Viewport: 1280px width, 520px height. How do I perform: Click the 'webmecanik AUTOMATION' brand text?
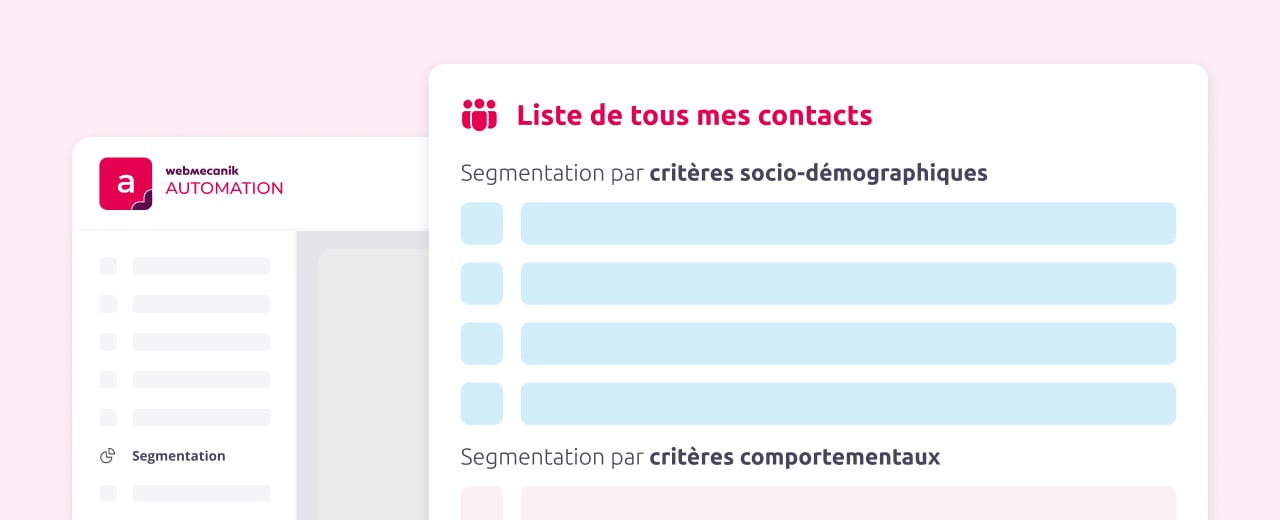pyautogui.click(x=224, y=181)
